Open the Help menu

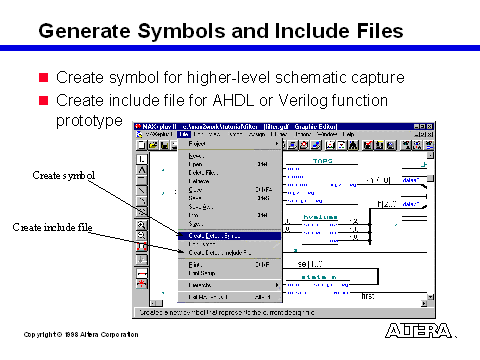pyautogui.click(x=348, y=134)
